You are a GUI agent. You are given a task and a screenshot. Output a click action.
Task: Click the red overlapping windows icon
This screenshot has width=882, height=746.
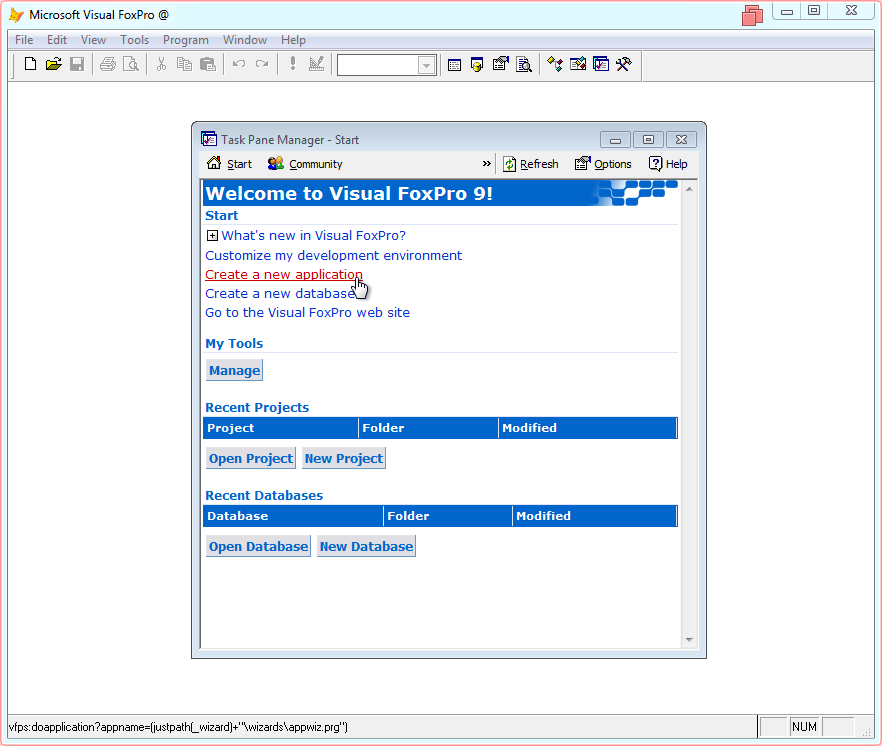[752, 16]
